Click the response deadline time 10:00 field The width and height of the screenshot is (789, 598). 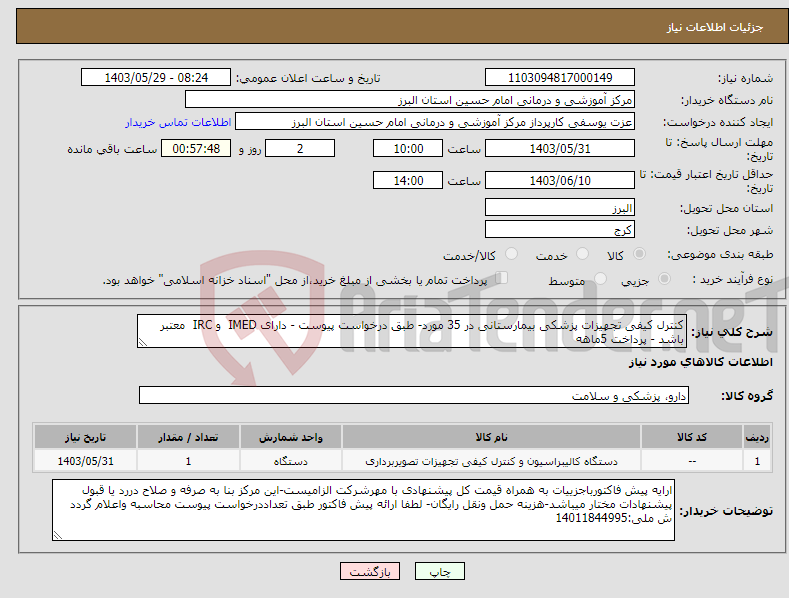coord(408,148)
